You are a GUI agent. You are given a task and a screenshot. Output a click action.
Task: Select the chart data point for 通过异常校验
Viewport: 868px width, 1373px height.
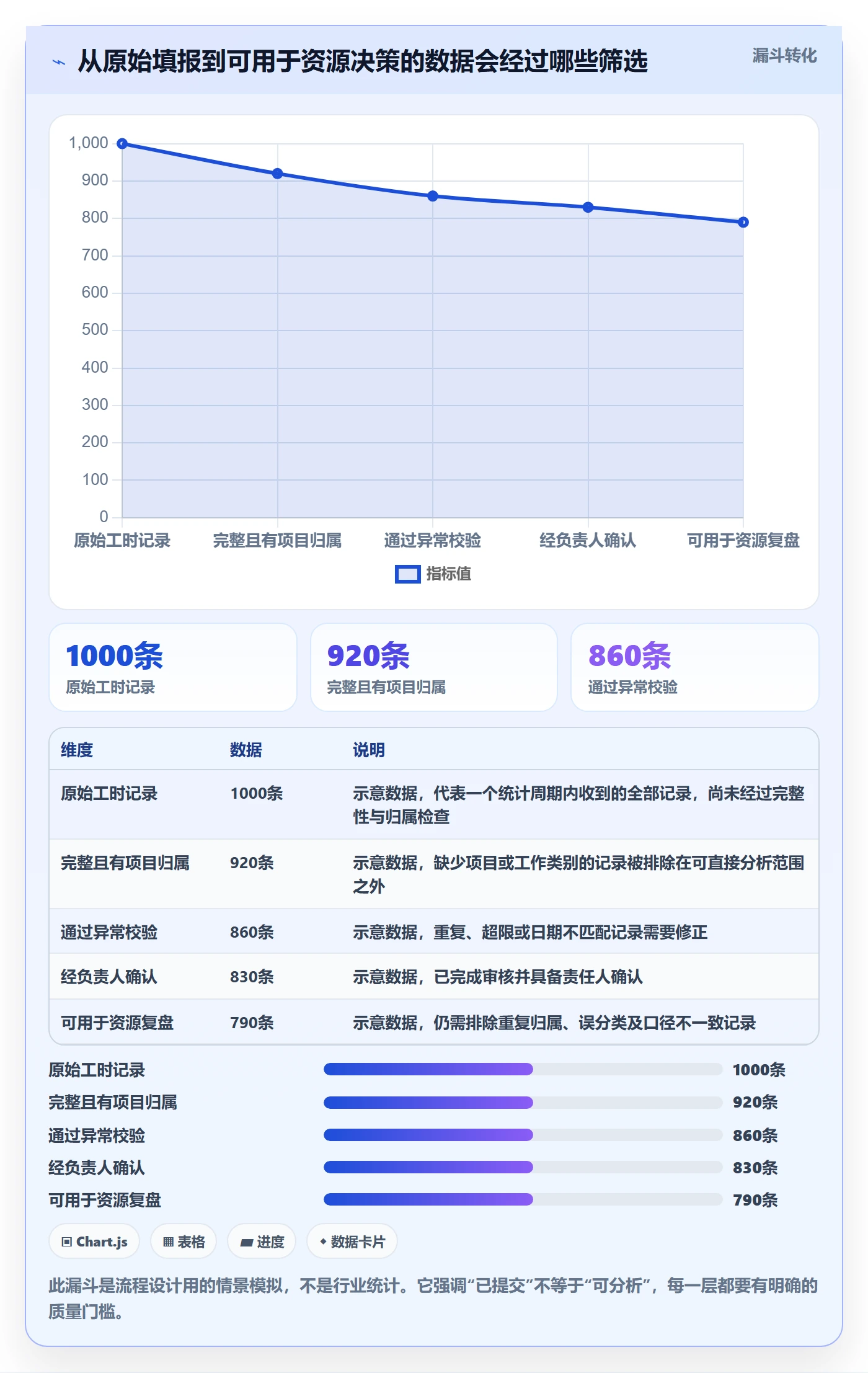(x=433, y=196)
